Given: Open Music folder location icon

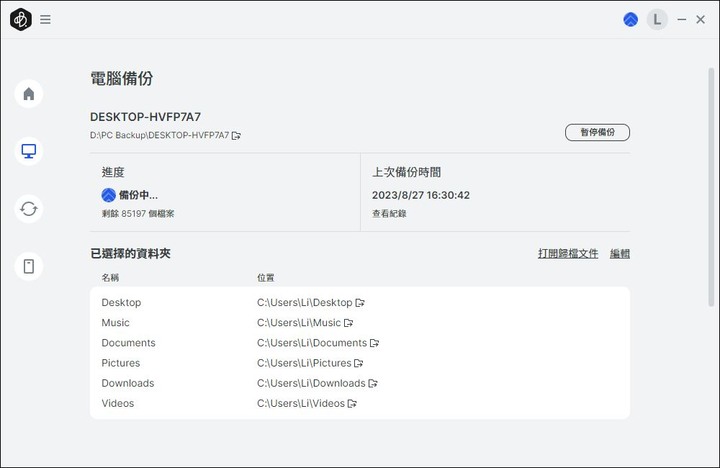Looking at the screenshot, I should [x=349, y=323].
